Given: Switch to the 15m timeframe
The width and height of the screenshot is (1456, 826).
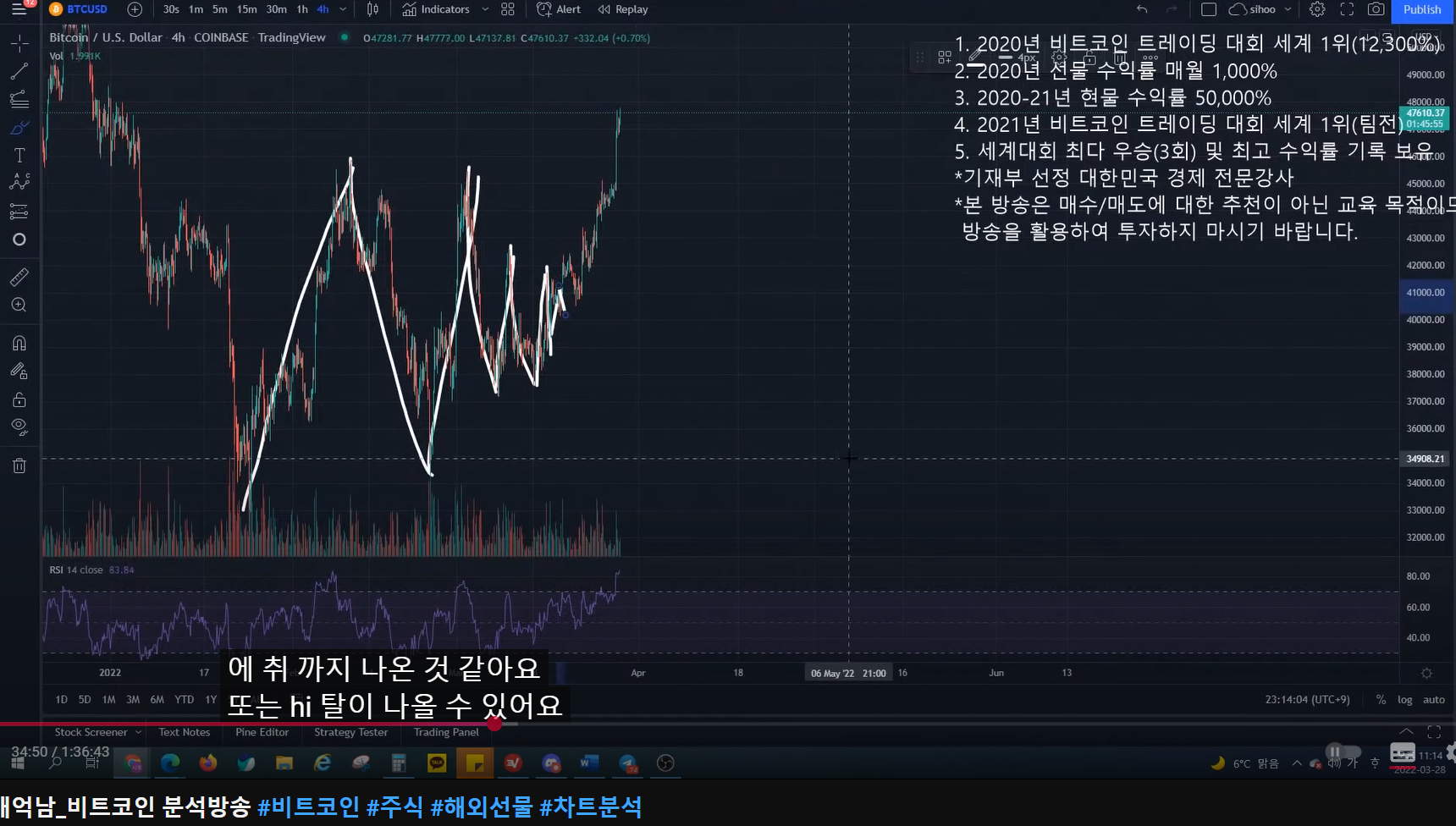Looking at the screenshot, I should (247, 9).
